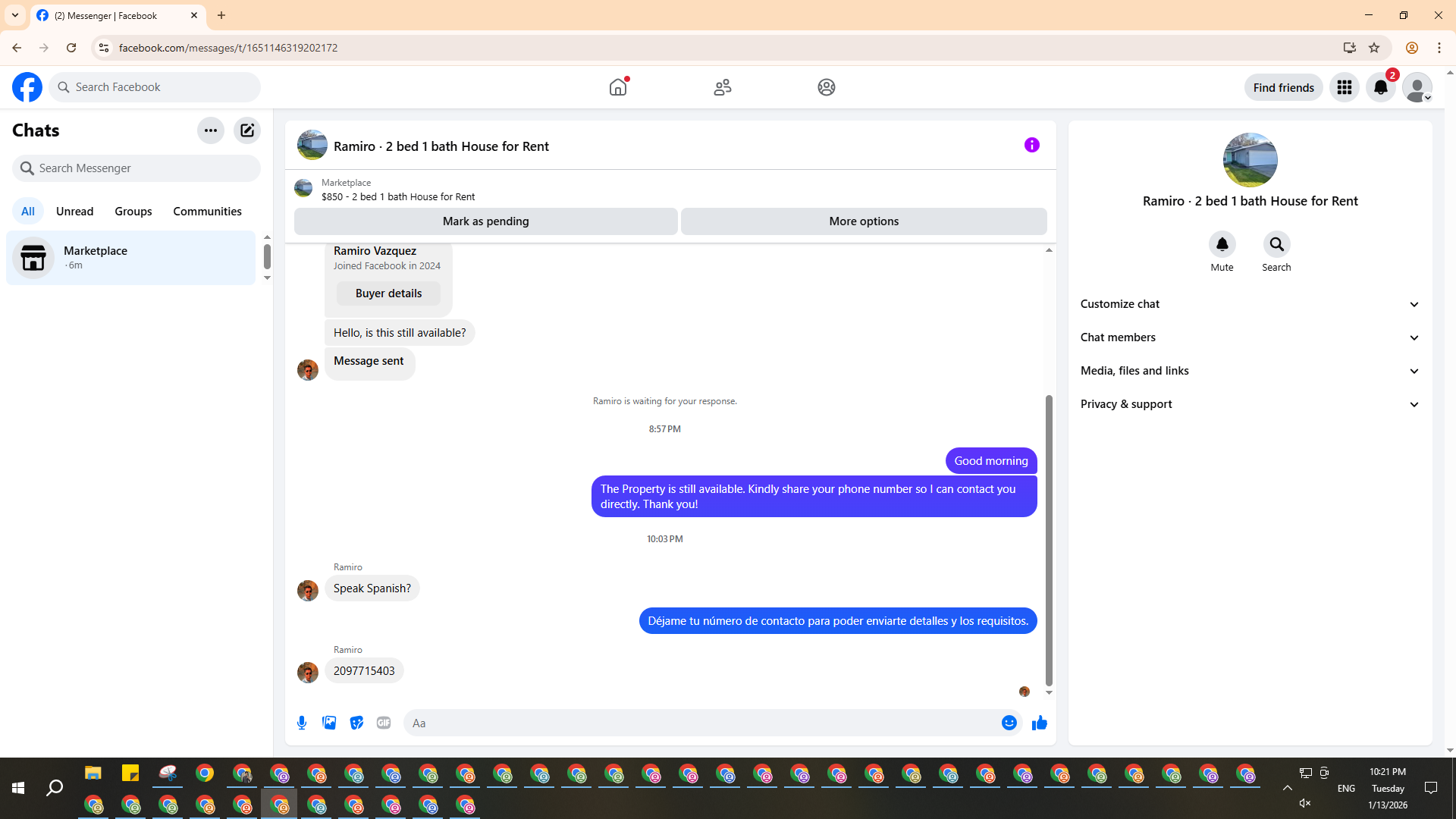The height and width of the screenshot is (819, 1456).
Task: Open the GIF picker icon
Action: [384, 723]
